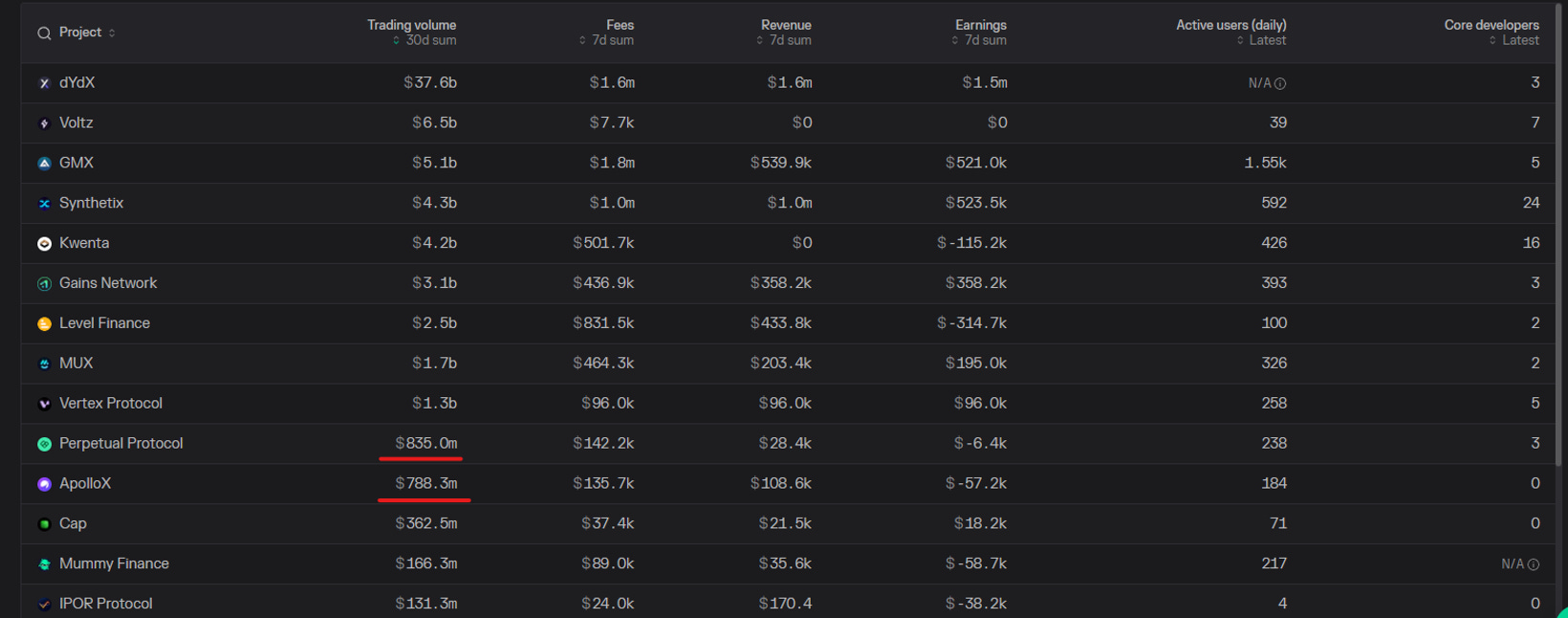Screen dimensions: 1568x618
Task: Click the Cap project logo icon
Action: click(44, 524)
